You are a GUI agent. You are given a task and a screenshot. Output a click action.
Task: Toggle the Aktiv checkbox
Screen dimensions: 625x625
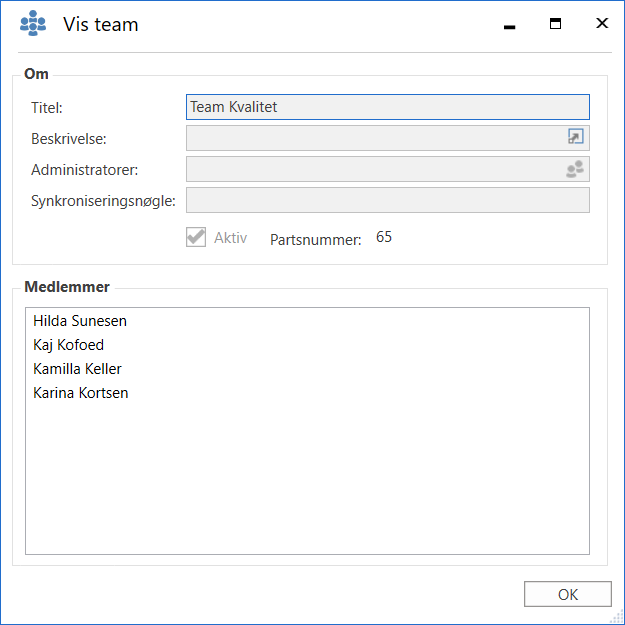(196, 238)
